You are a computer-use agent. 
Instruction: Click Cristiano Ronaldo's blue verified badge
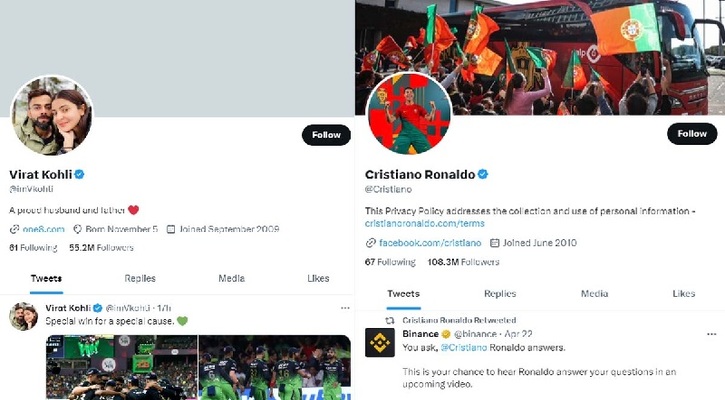483,174
